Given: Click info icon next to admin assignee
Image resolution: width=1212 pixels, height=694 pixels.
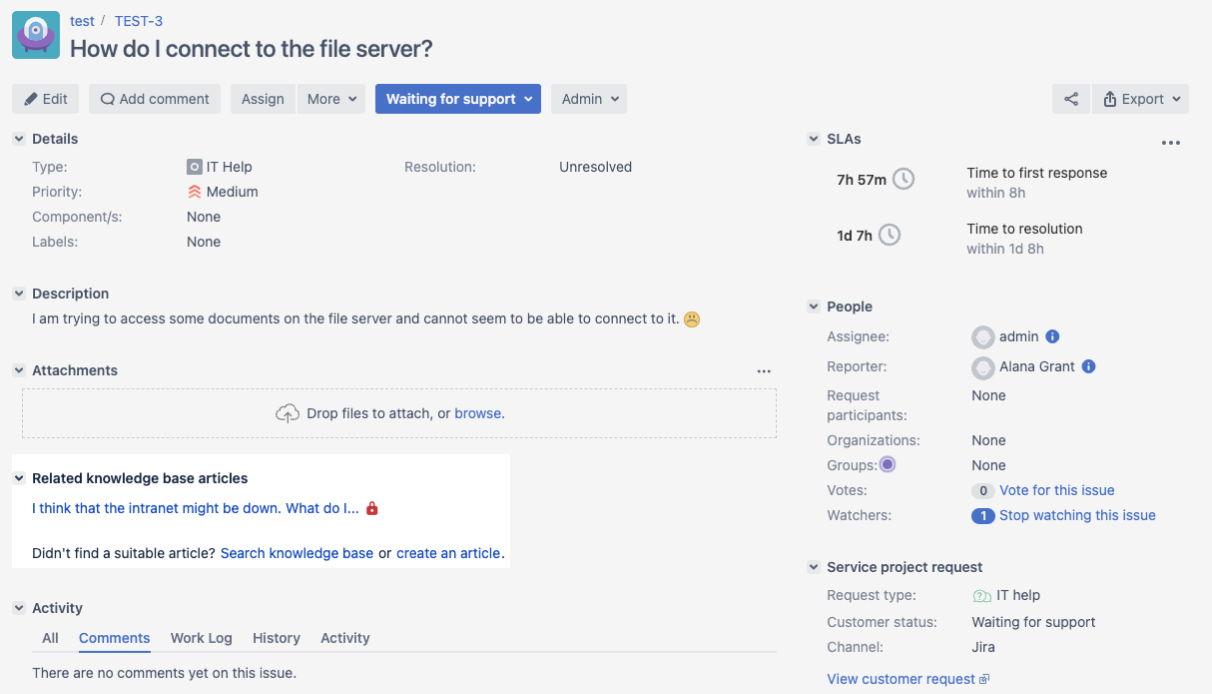Looking at the screenshot, I should tap(1053, 337).
